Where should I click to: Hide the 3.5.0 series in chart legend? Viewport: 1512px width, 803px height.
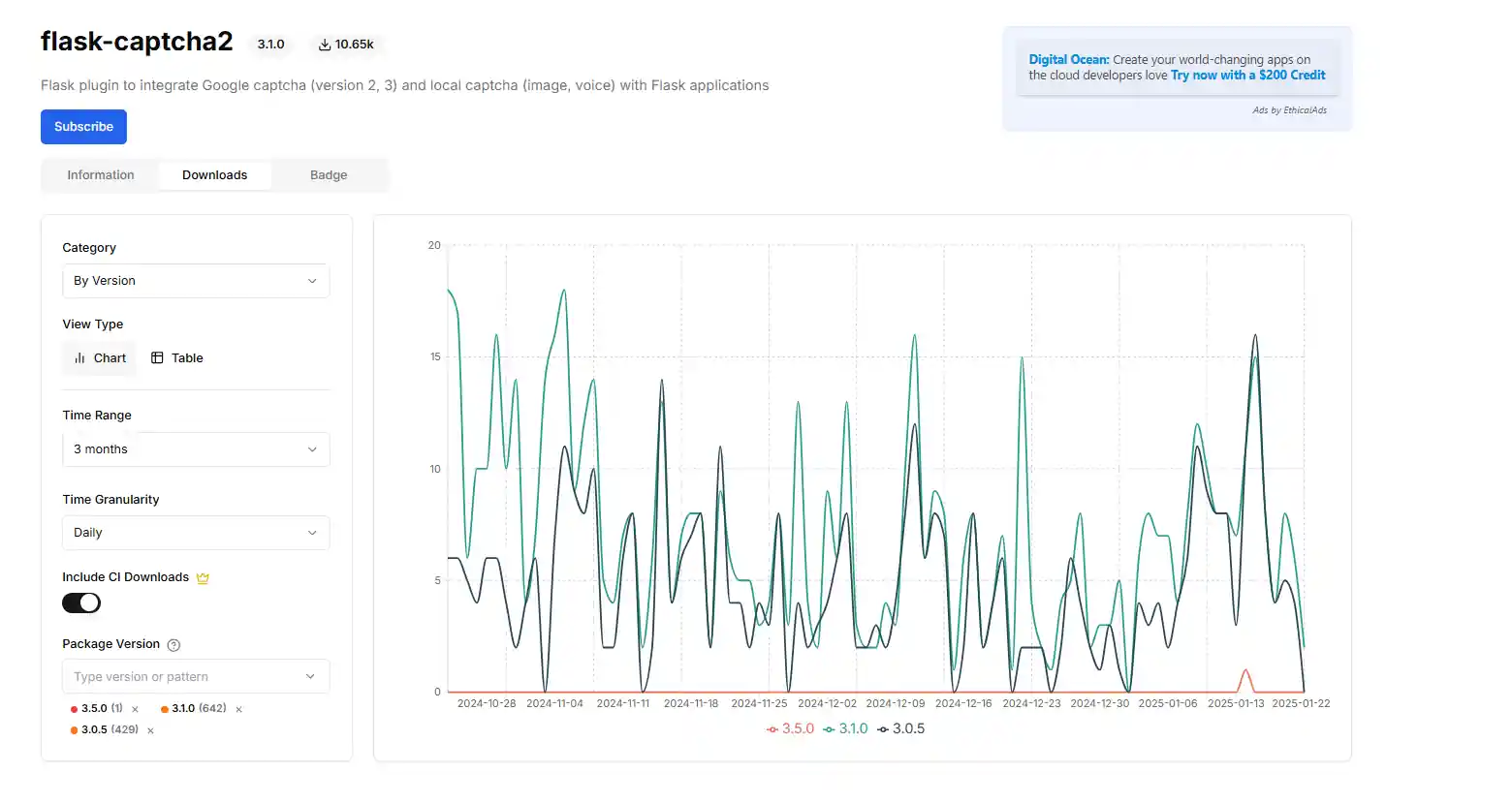[790, 729]
